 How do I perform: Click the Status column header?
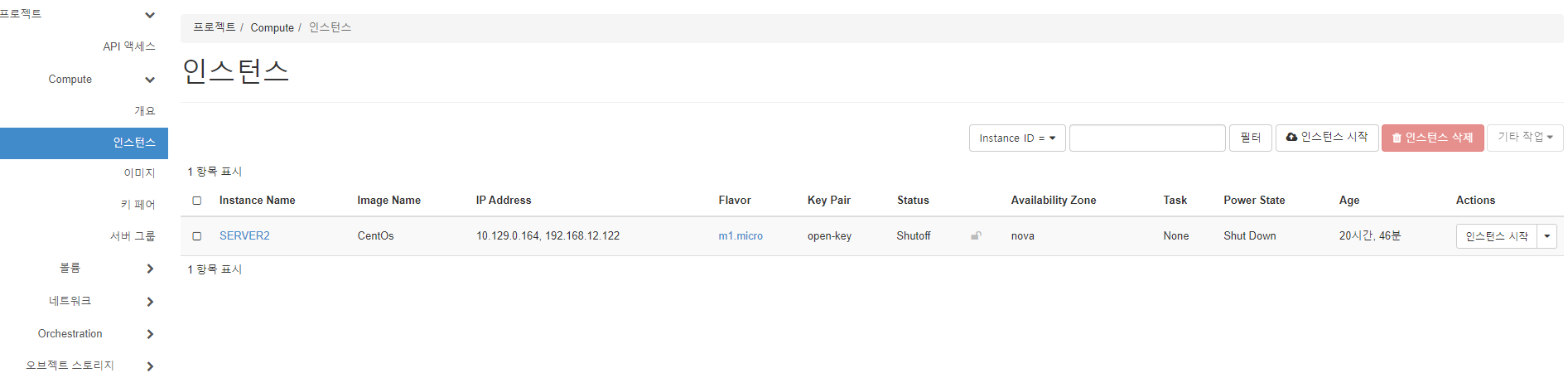coord(913,201)
